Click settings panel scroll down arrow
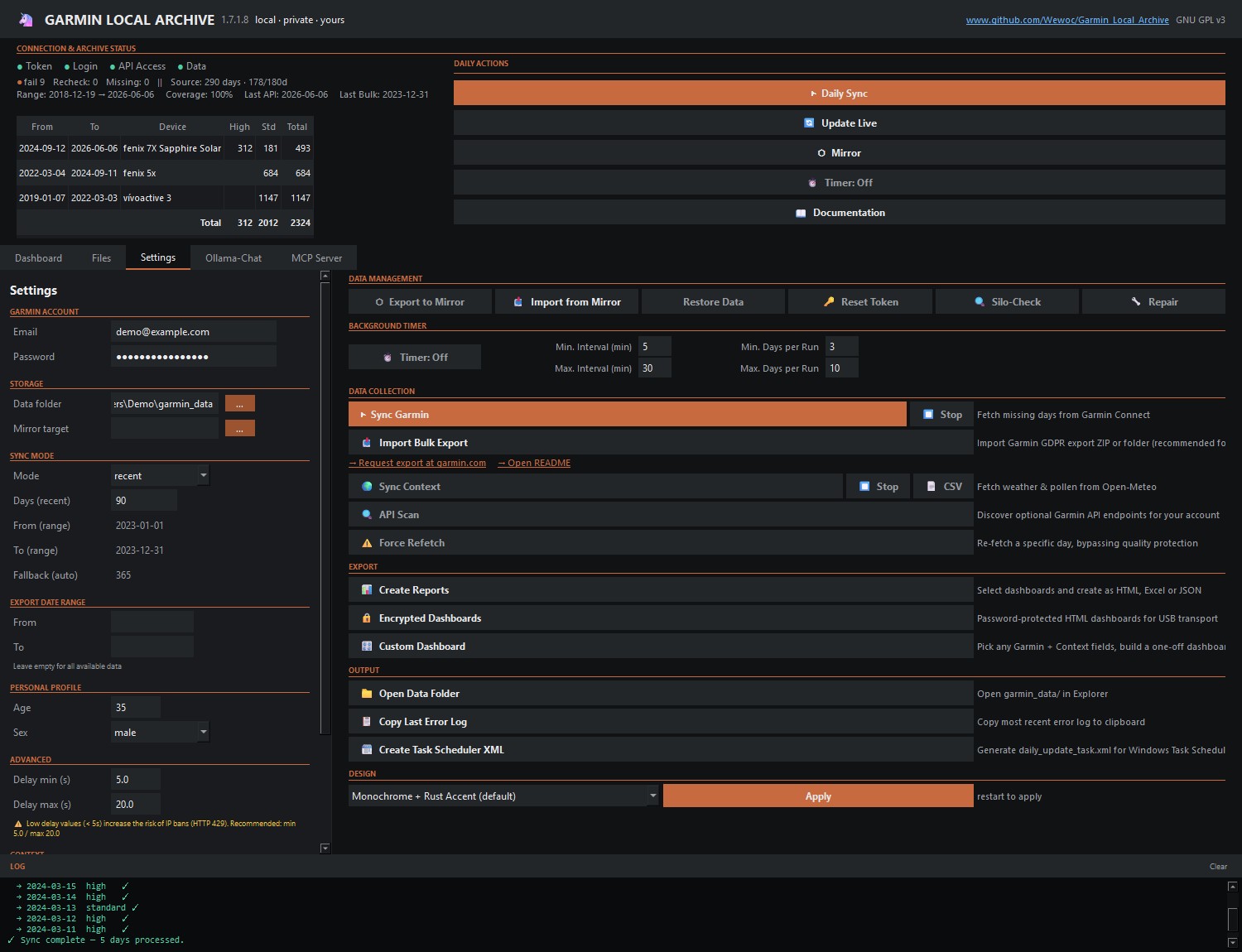The width and height of the screenshot is (1242, 952). pyautogui.click(x=325, y=848)
